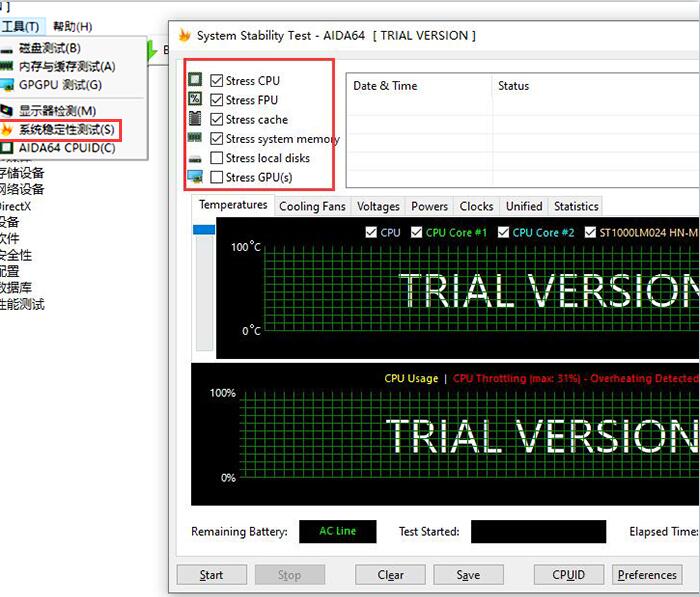Open the Statistics tab
The height and width of the screenshot is (597, 700).
pos(575,206)
